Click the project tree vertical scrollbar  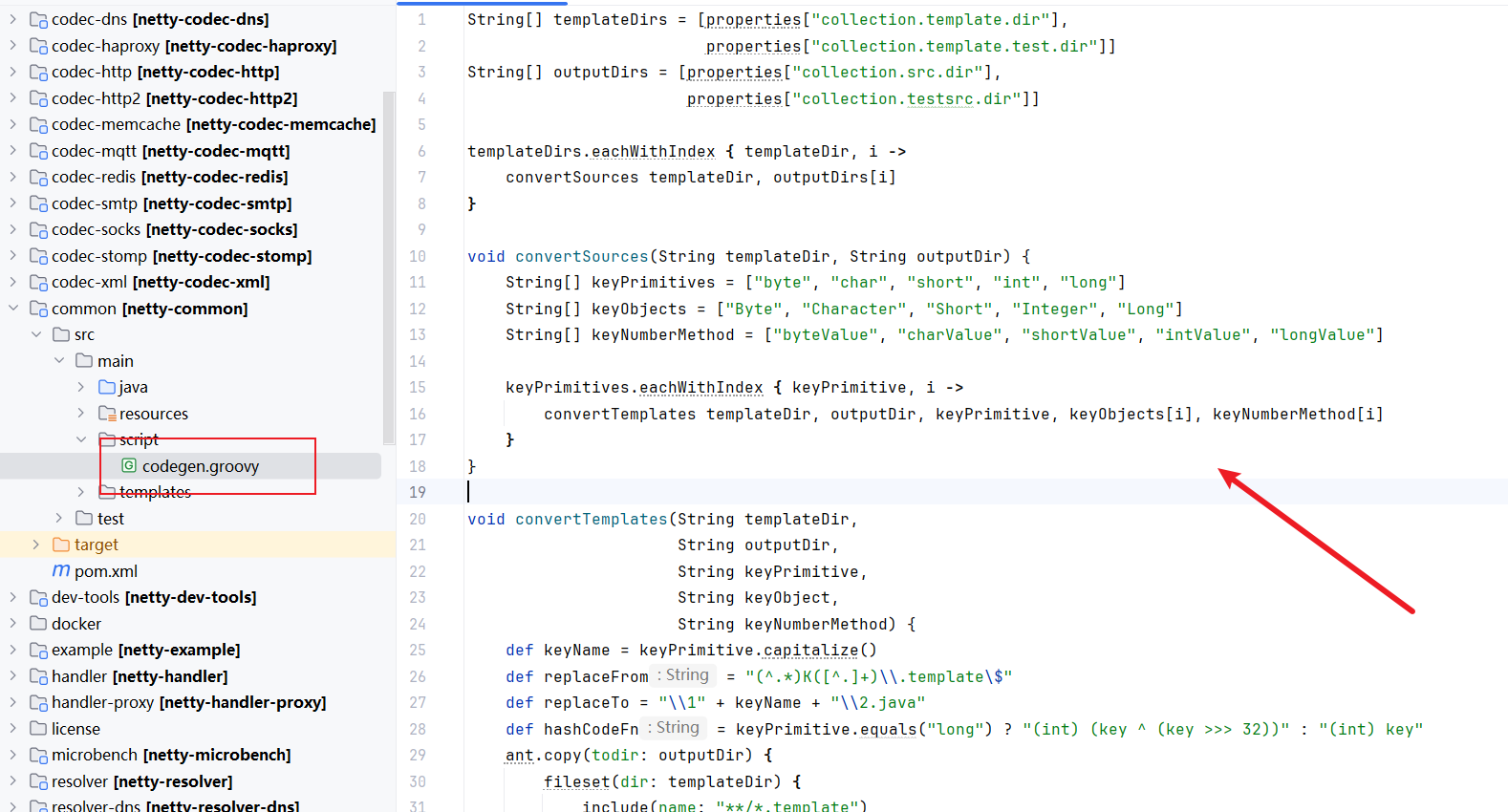point(389,267)
